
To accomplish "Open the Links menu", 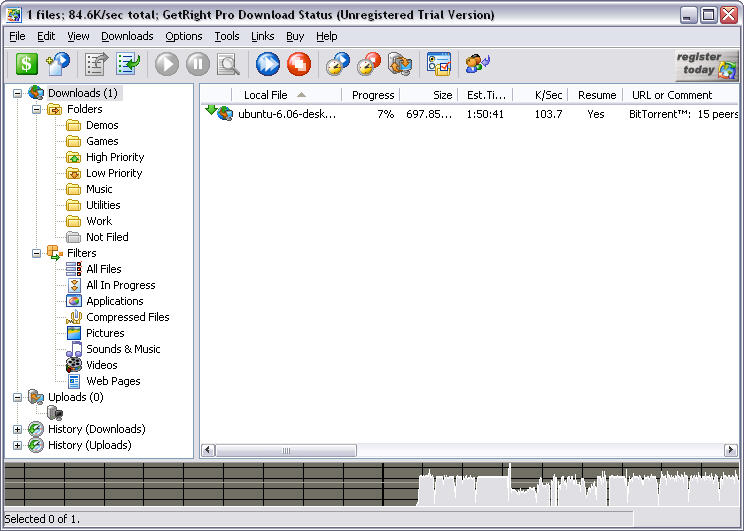I will coord(262,36).
